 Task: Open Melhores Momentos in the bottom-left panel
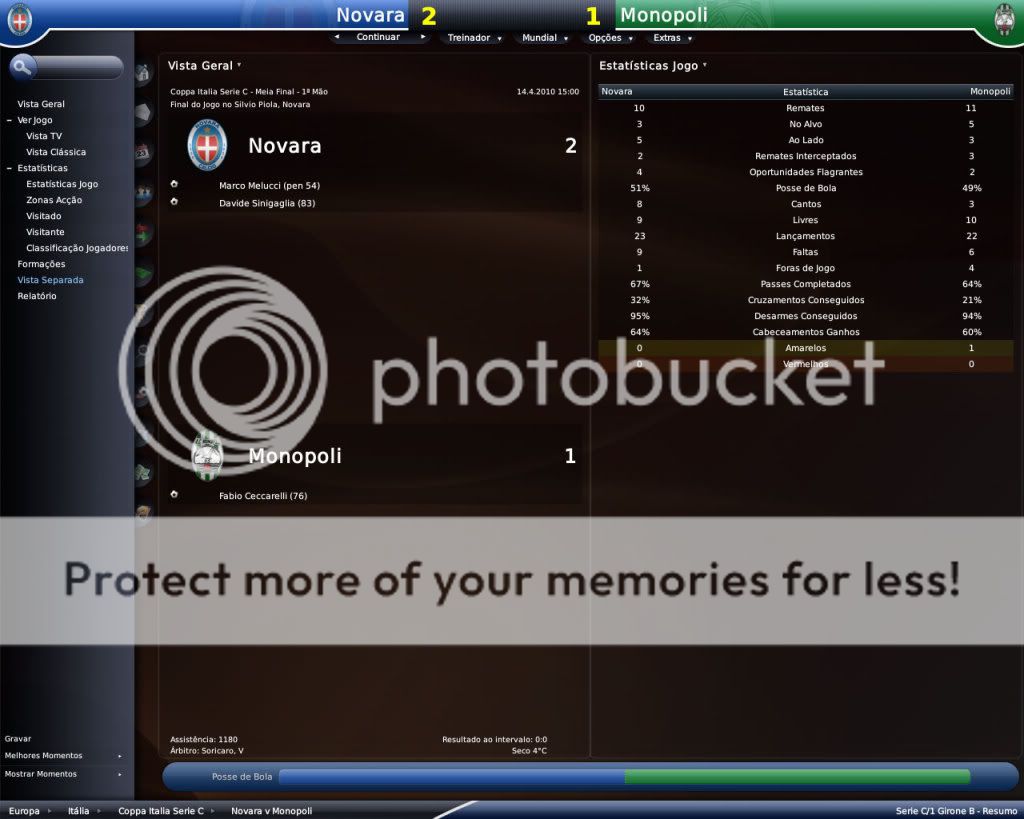[x=44, y=756]
